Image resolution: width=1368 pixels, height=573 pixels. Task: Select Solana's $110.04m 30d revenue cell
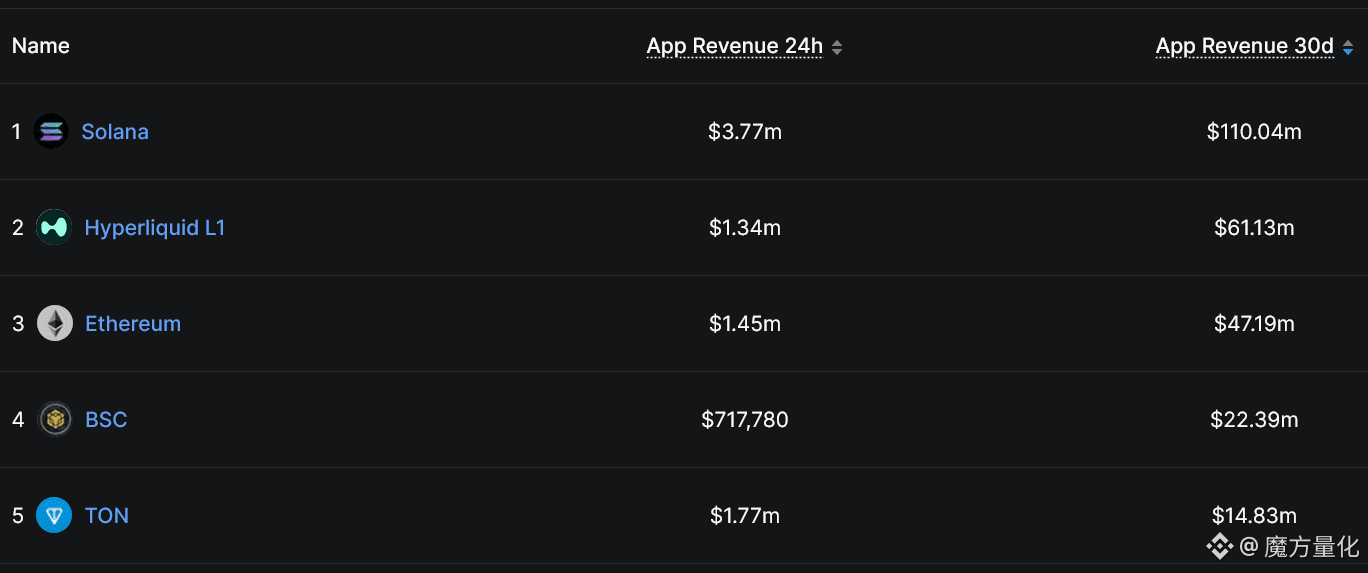(x=1254, y=131)
